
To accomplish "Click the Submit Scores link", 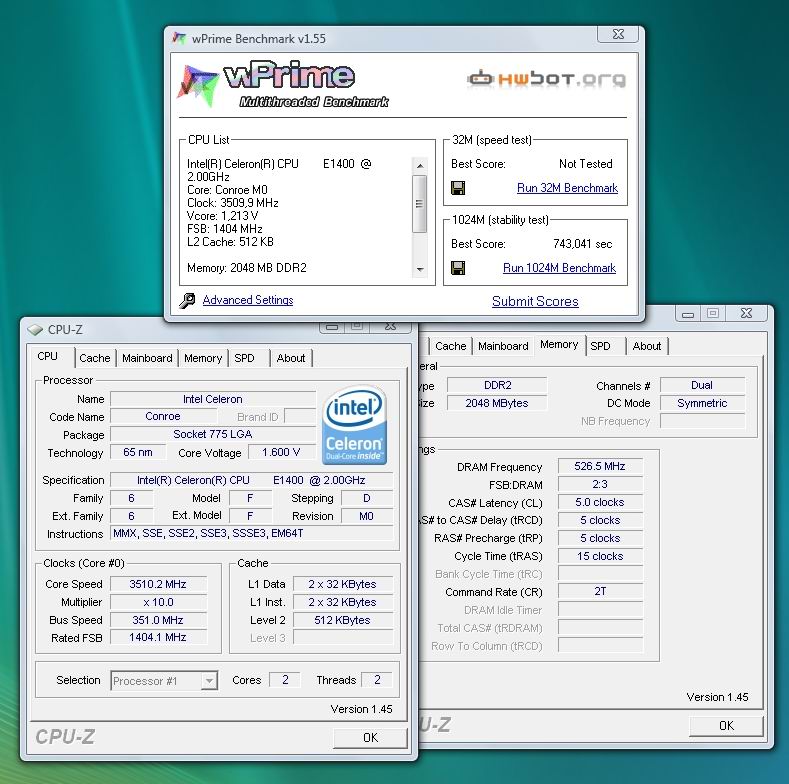I will (x=535, y=301).
